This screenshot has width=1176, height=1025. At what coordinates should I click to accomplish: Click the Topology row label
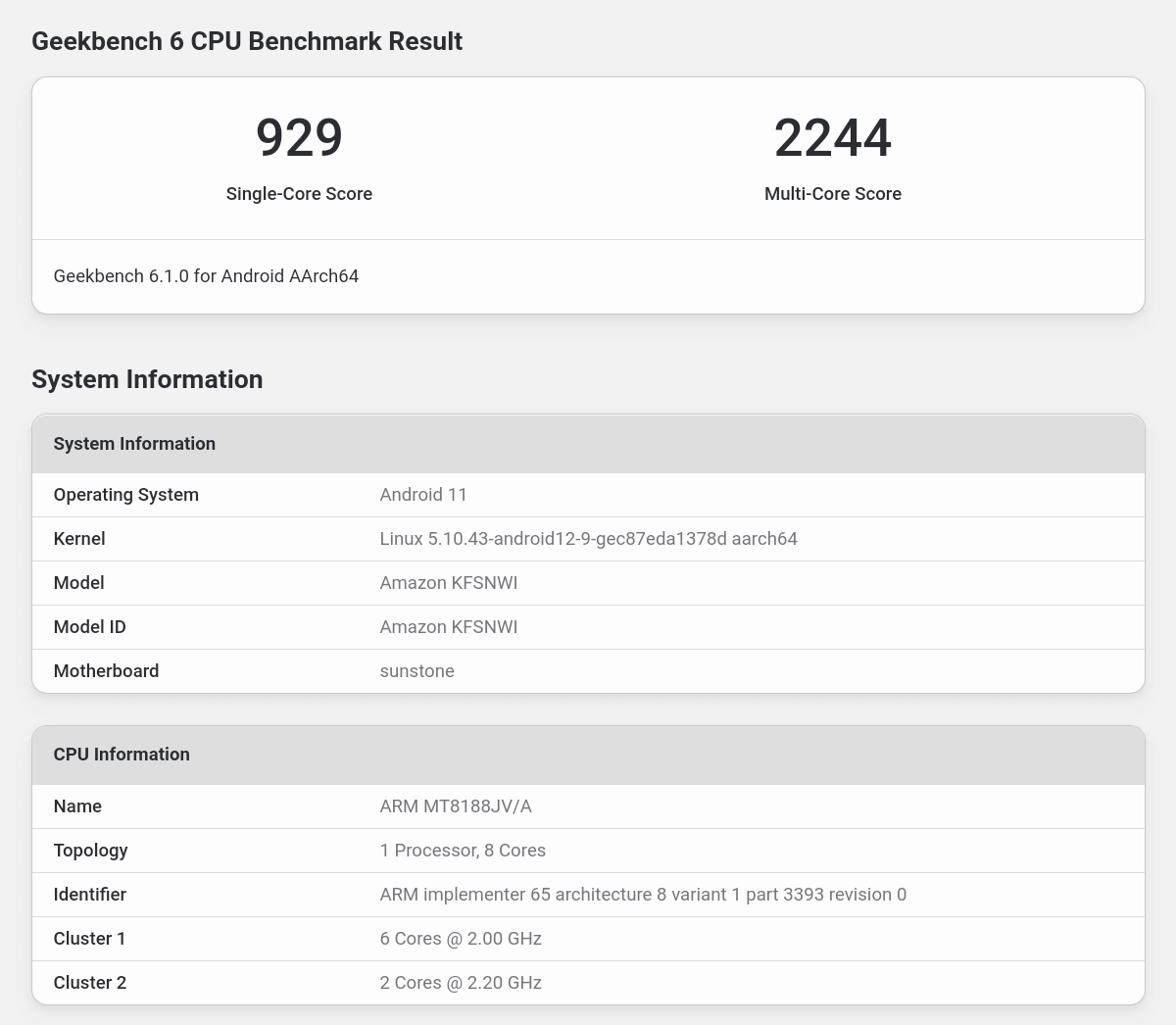point(90,851)
